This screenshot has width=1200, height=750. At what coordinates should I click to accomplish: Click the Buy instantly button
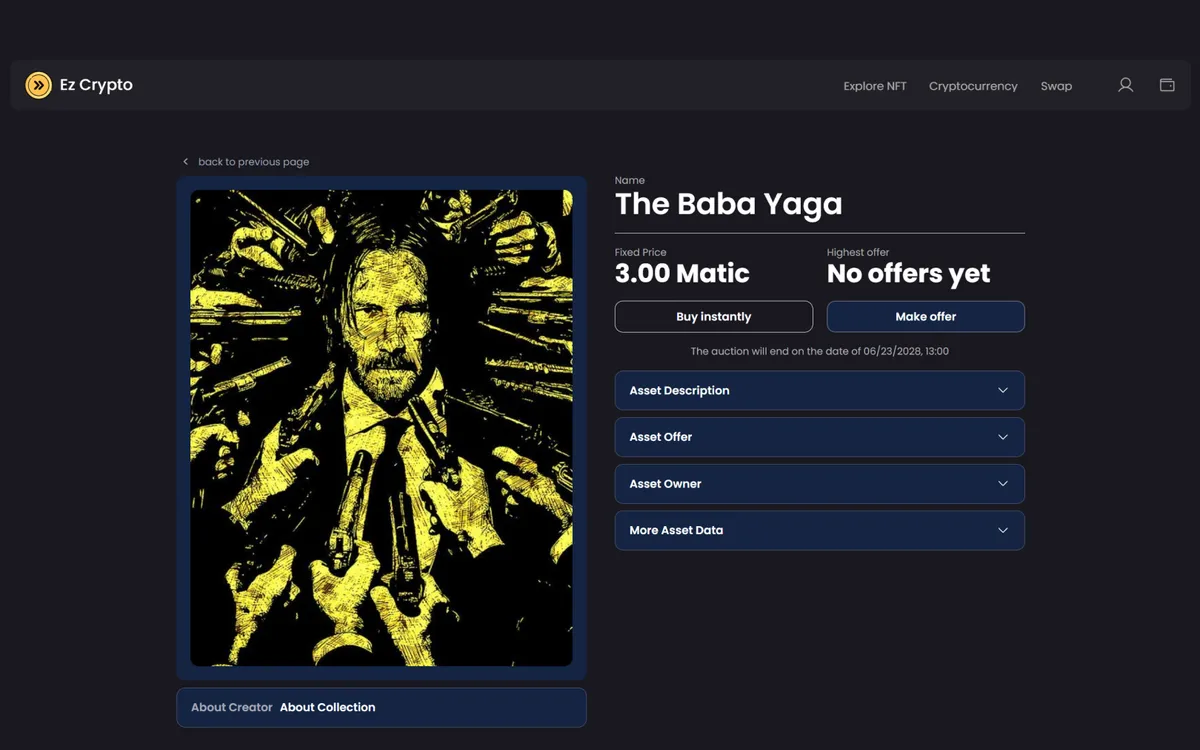tap(714, 317)
